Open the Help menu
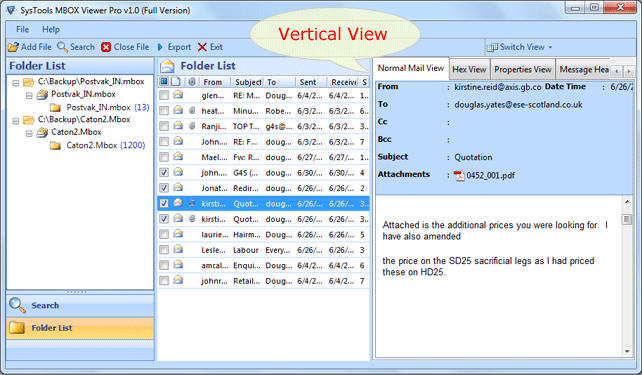Screen dimensions: 642x375 click(51, 29)
